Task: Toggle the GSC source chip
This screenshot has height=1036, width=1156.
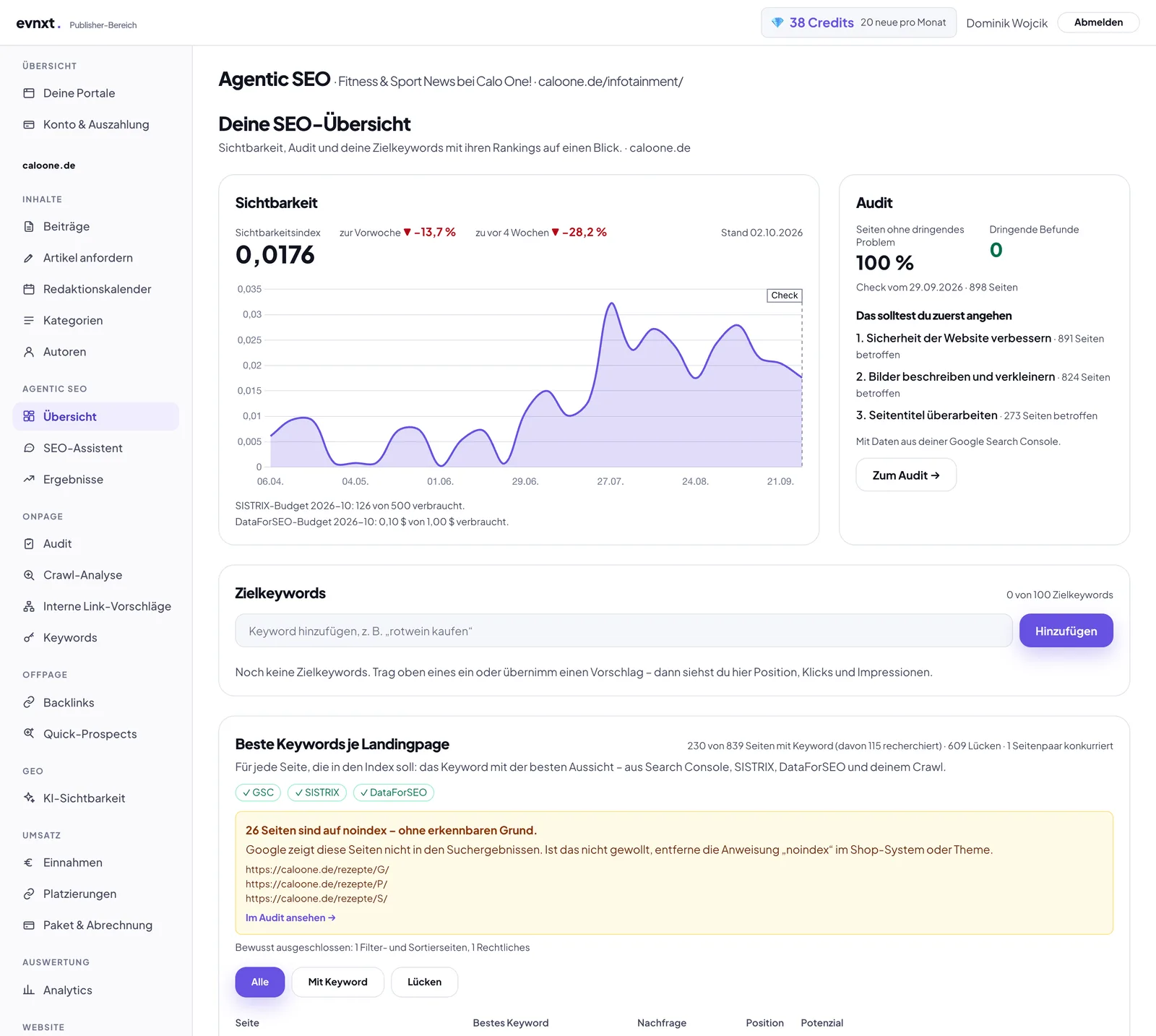Action: (258, 793)
